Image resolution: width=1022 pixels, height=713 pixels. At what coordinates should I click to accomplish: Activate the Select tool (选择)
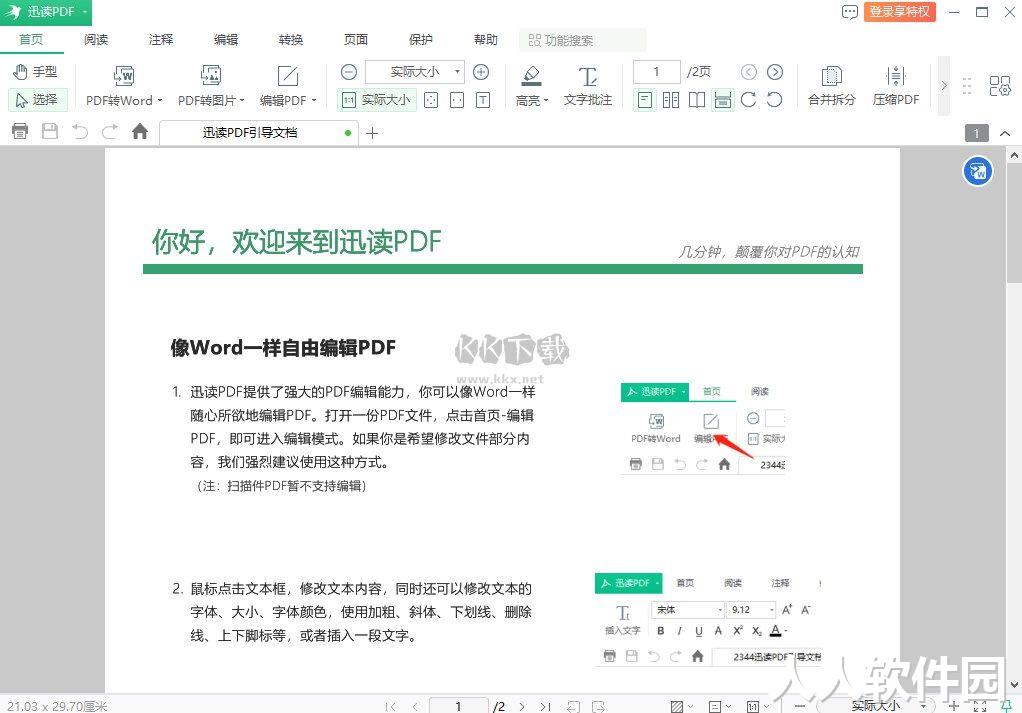(37, 100)
